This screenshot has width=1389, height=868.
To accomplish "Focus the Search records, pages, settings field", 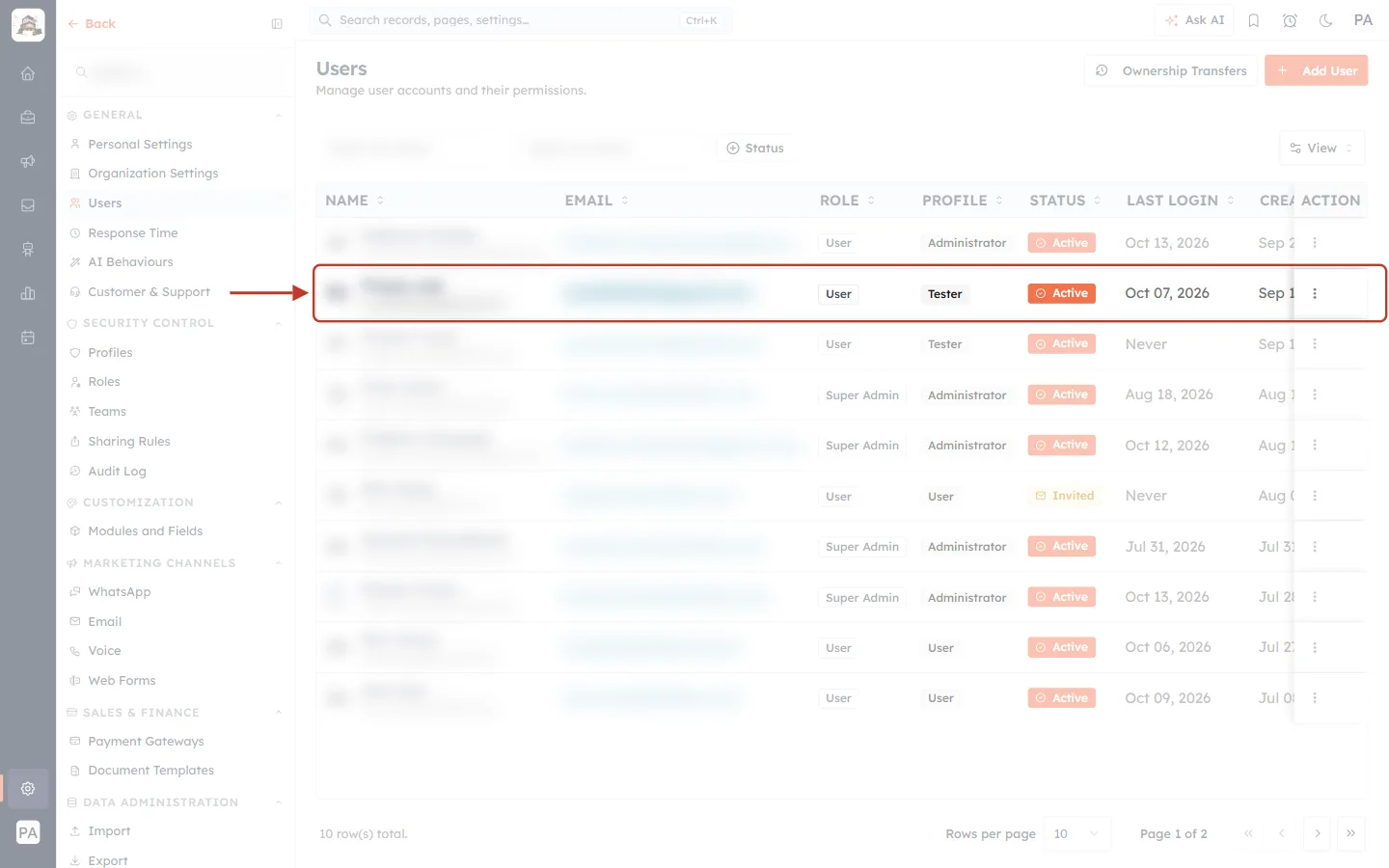I will (521, 20).
